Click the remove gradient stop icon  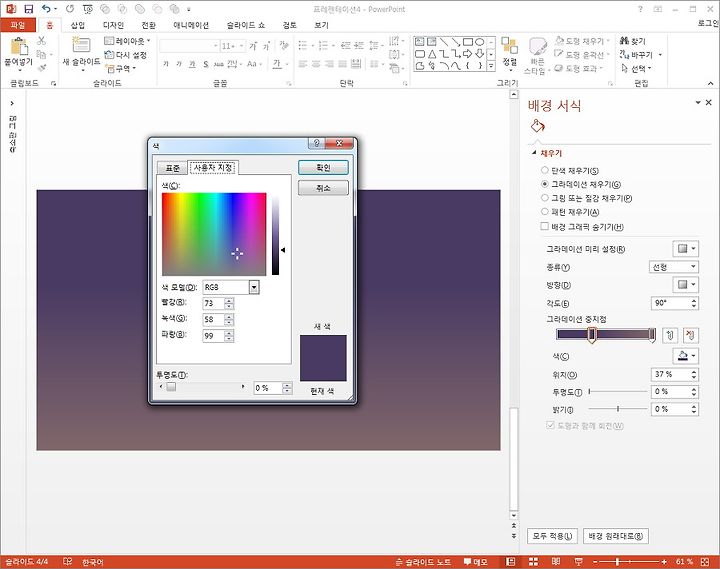pos(690,335)
